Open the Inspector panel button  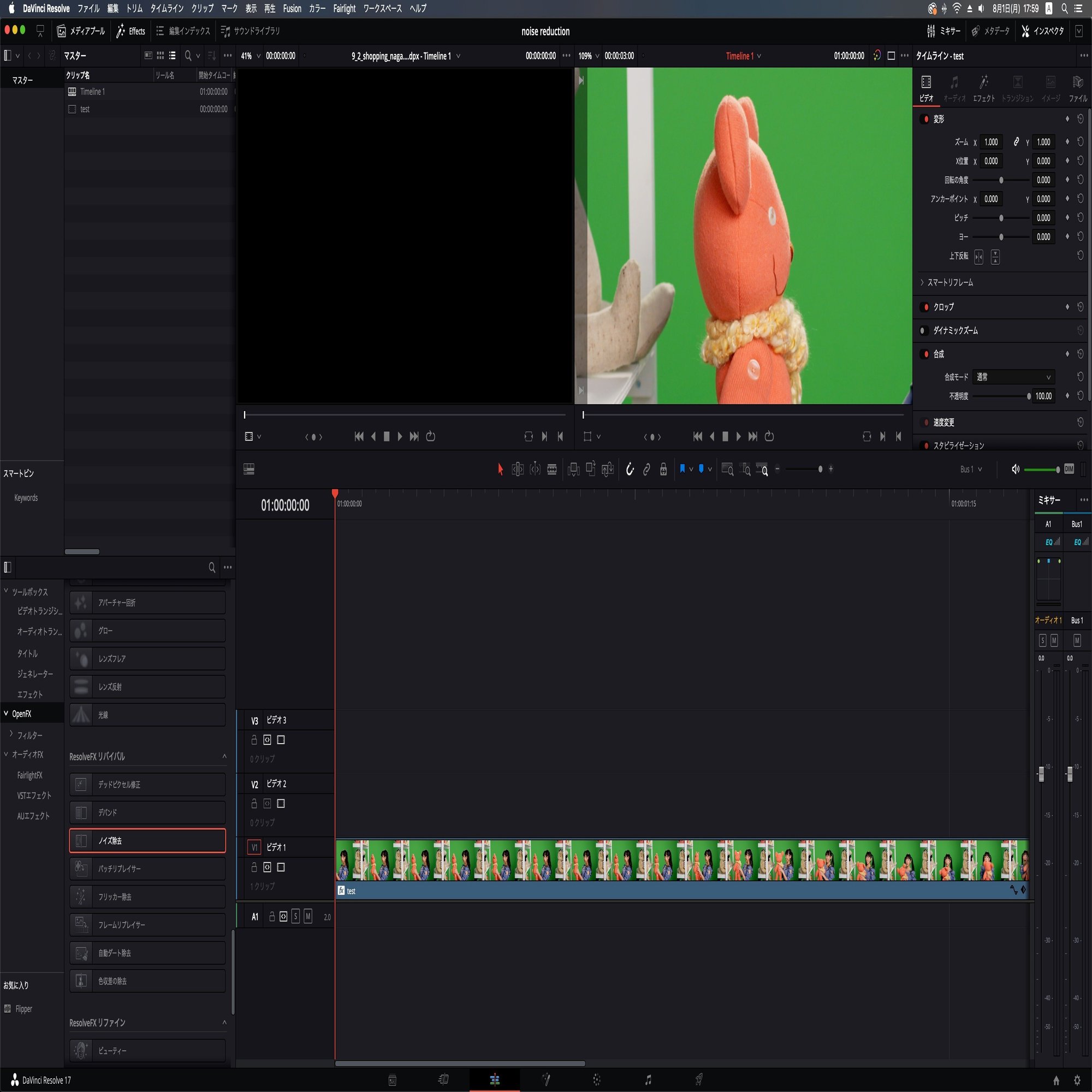pyautogui.click(x=1042, y=31)
